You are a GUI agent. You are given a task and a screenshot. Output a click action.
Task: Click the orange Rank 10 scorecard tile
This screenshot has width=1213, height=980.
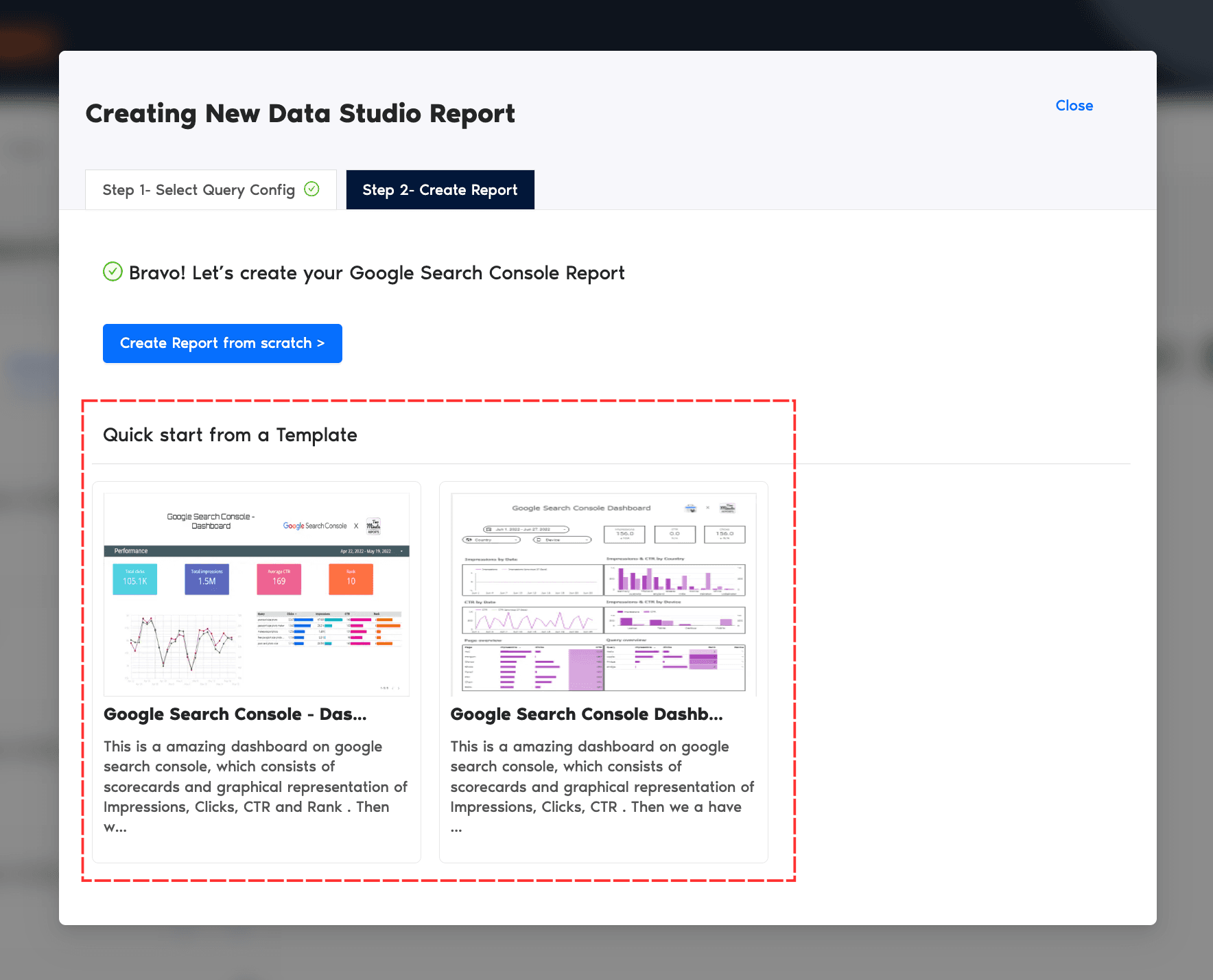click(x=351, y=579)
